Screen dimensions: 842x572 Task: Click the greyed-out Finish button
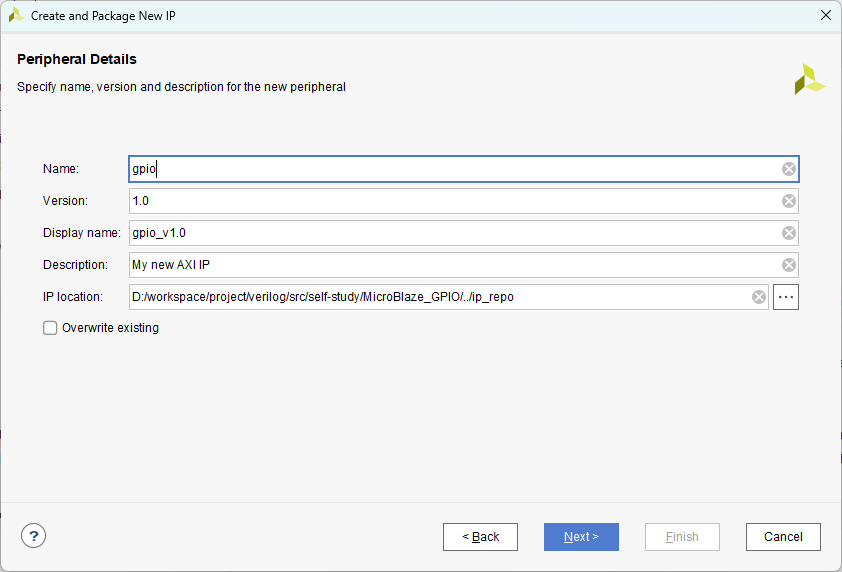point(682,537)
